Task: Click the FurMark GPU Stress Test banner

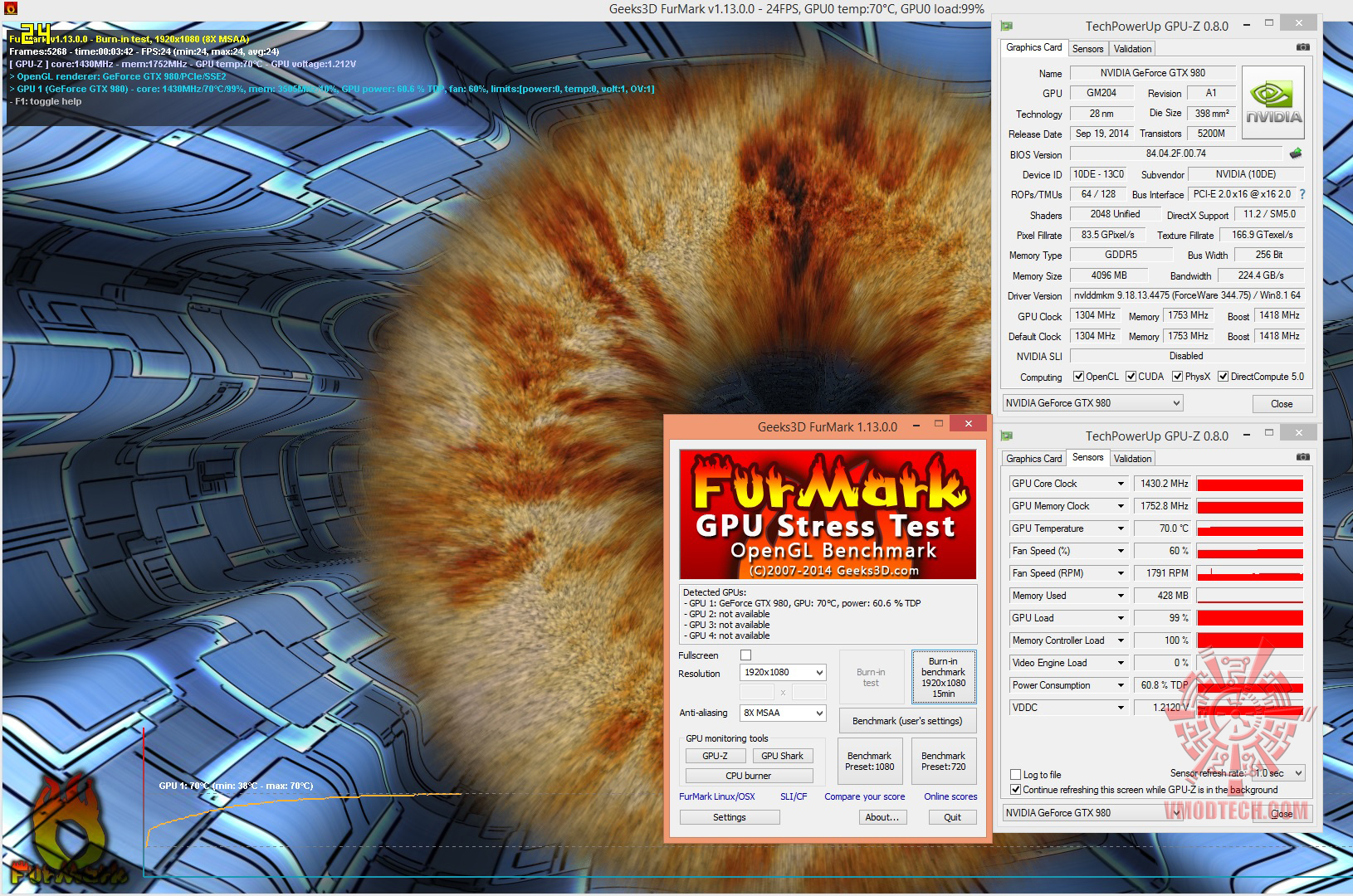Action: (x=828, y=514)
